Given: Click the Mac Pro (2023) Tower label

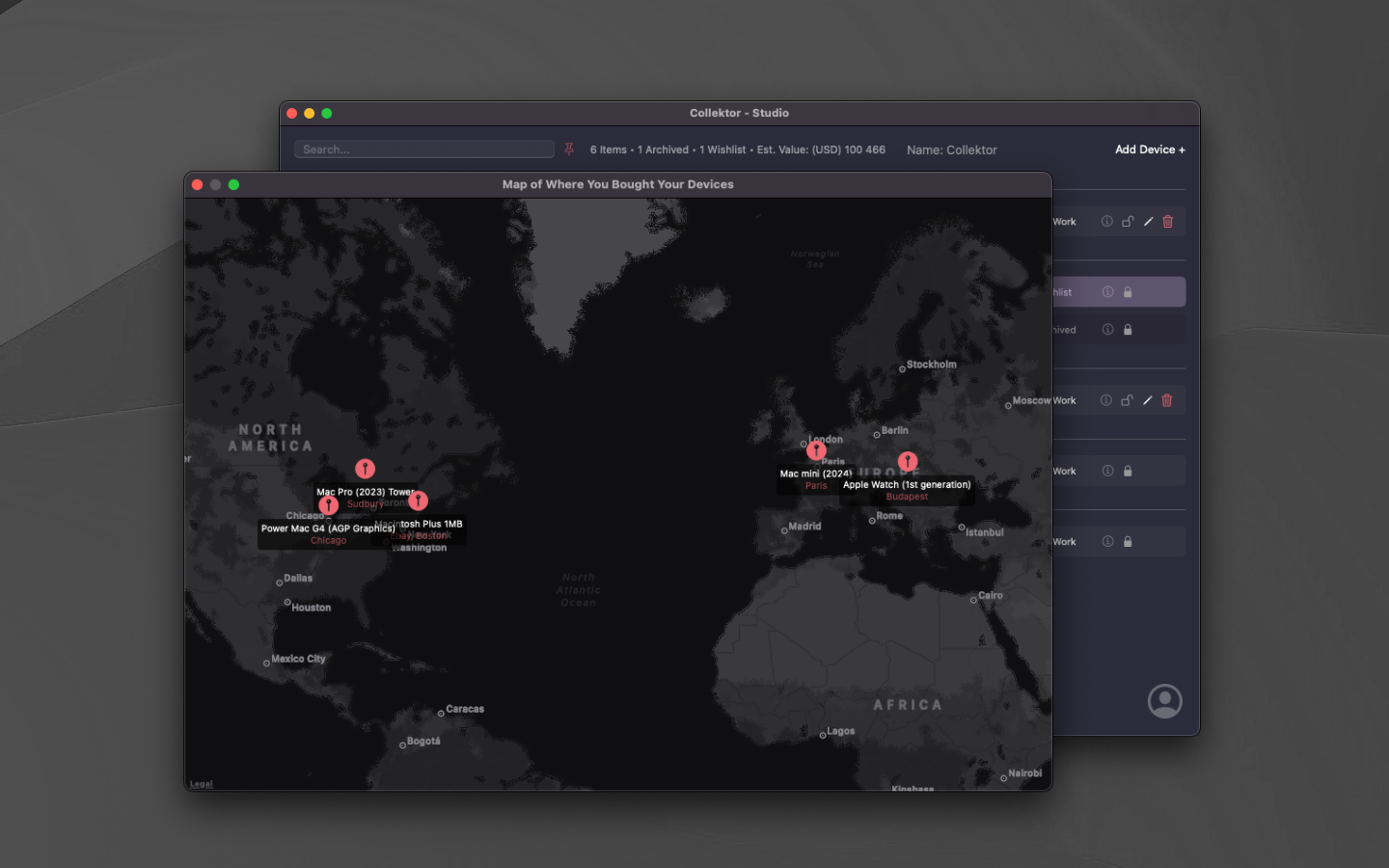Looking at the screenshot, I should pyautogui.click(x=366, y=492).
